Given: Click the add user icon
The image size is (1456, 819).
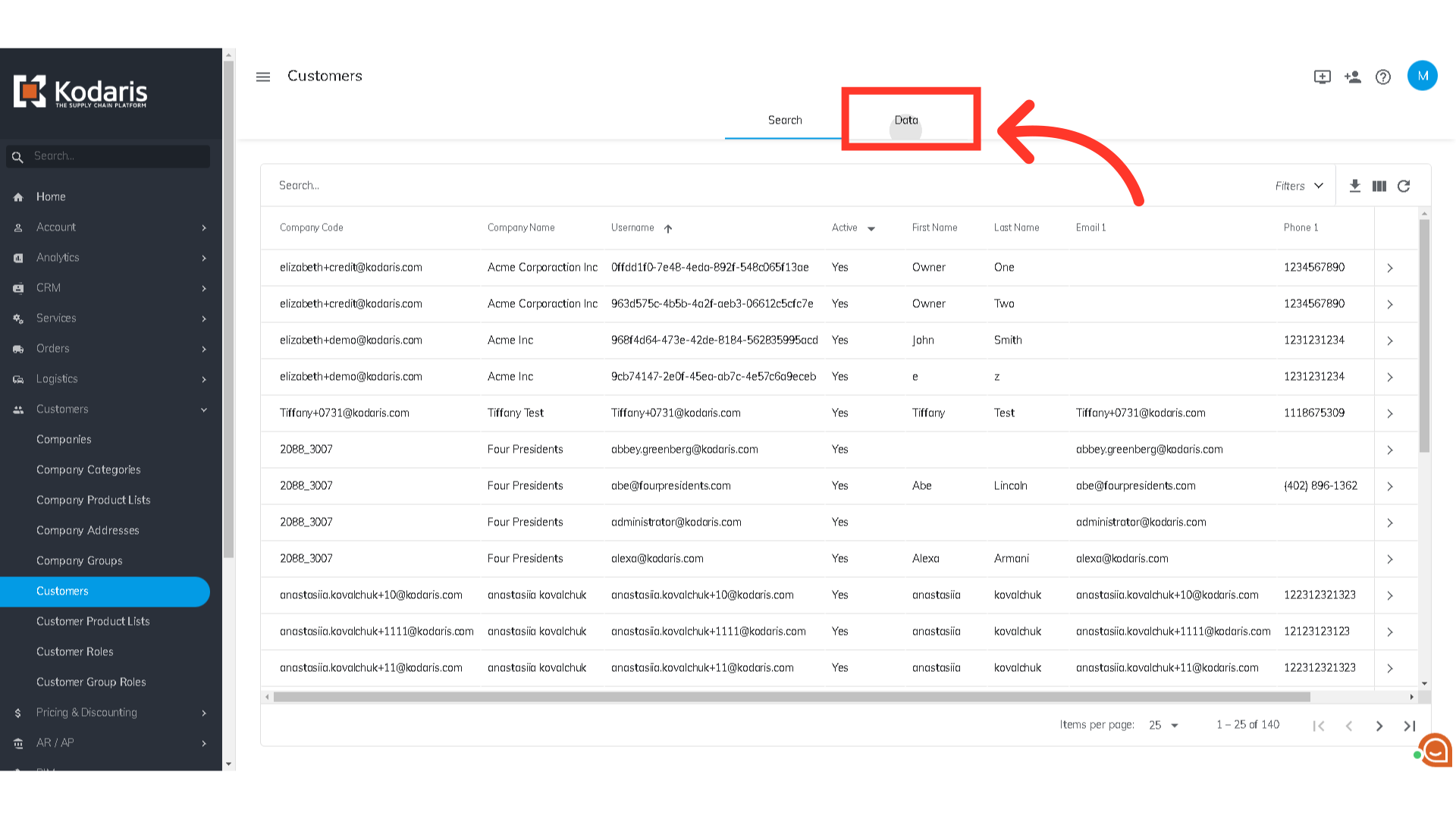Looking at the screenshot, I should tap(1353, 77).
